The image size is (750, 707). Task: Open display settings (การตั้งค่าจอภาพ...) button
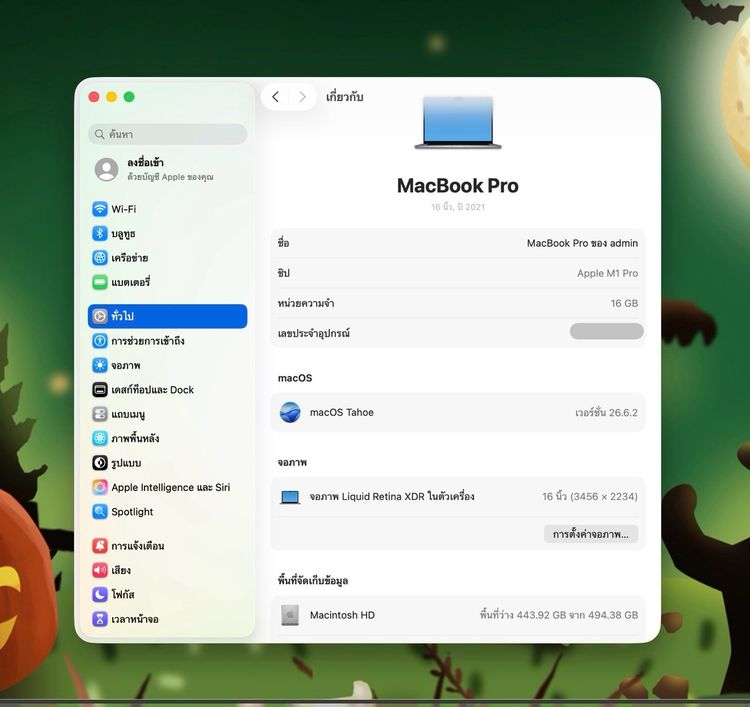coord(591,534)
